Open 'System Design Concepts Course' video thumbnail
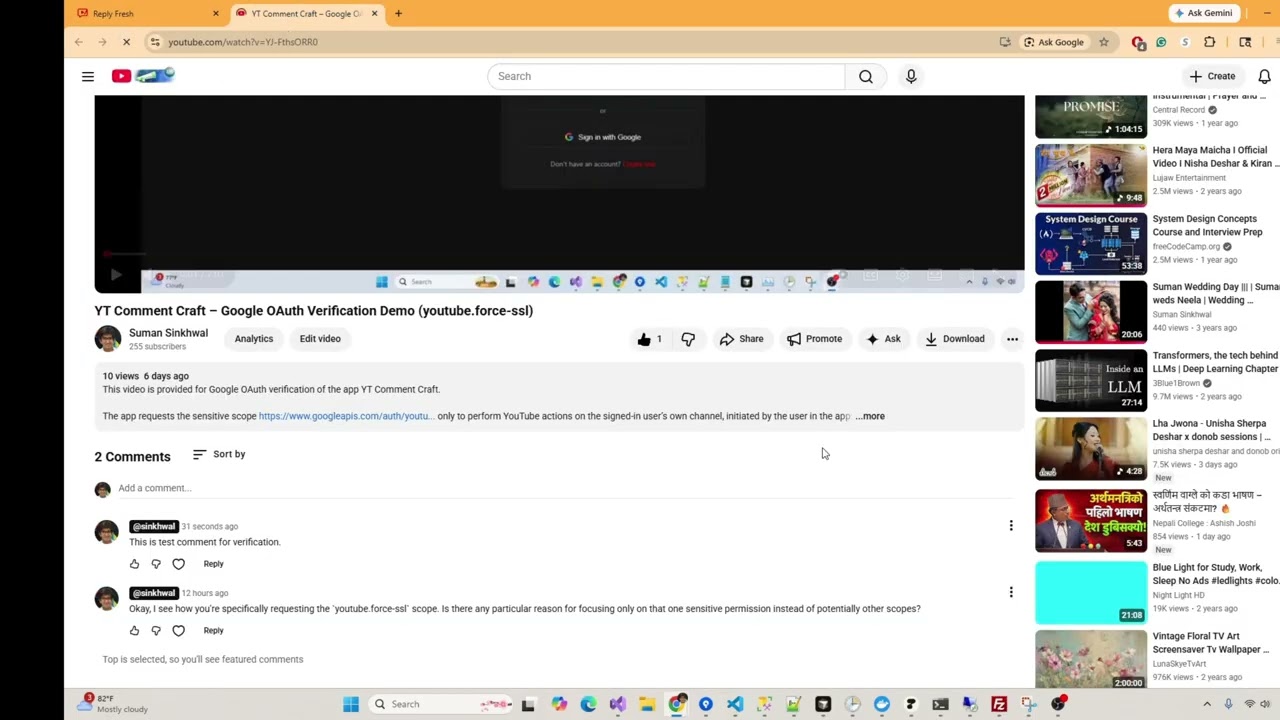The width and height of the screenshot is (1280, 720). point(1091,243)
